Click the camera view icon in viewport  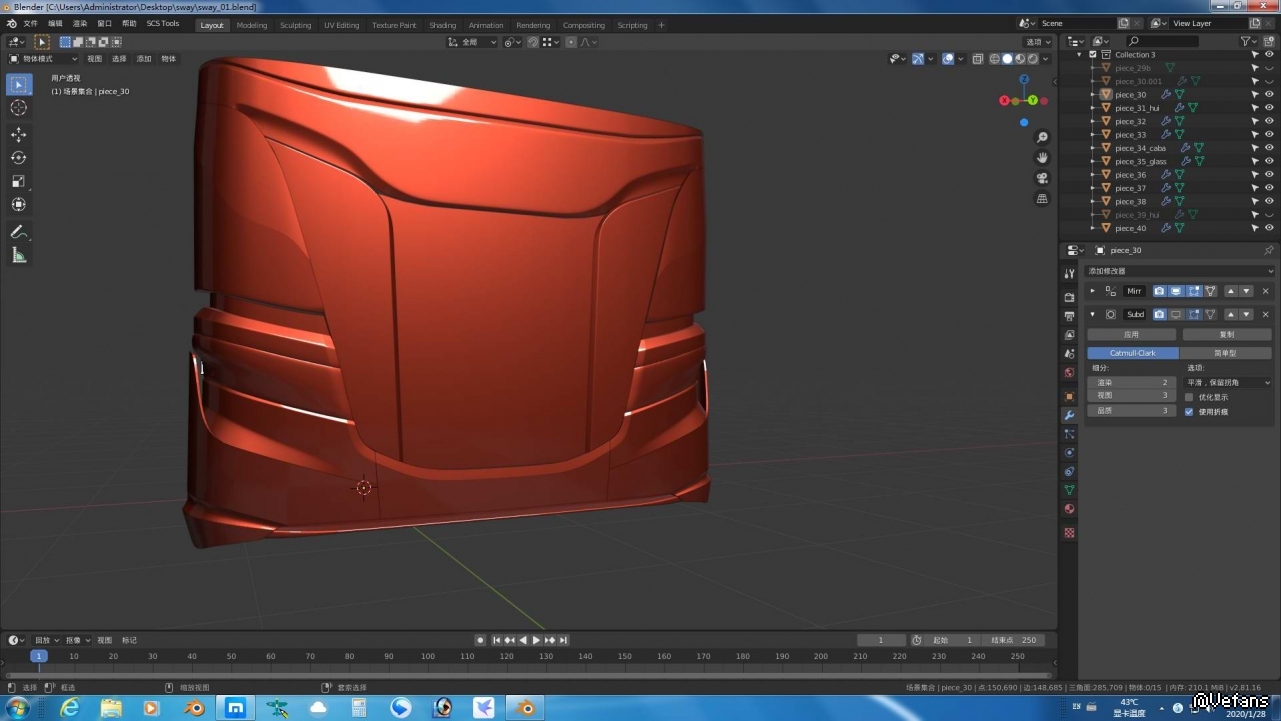tap(1042, 178)
